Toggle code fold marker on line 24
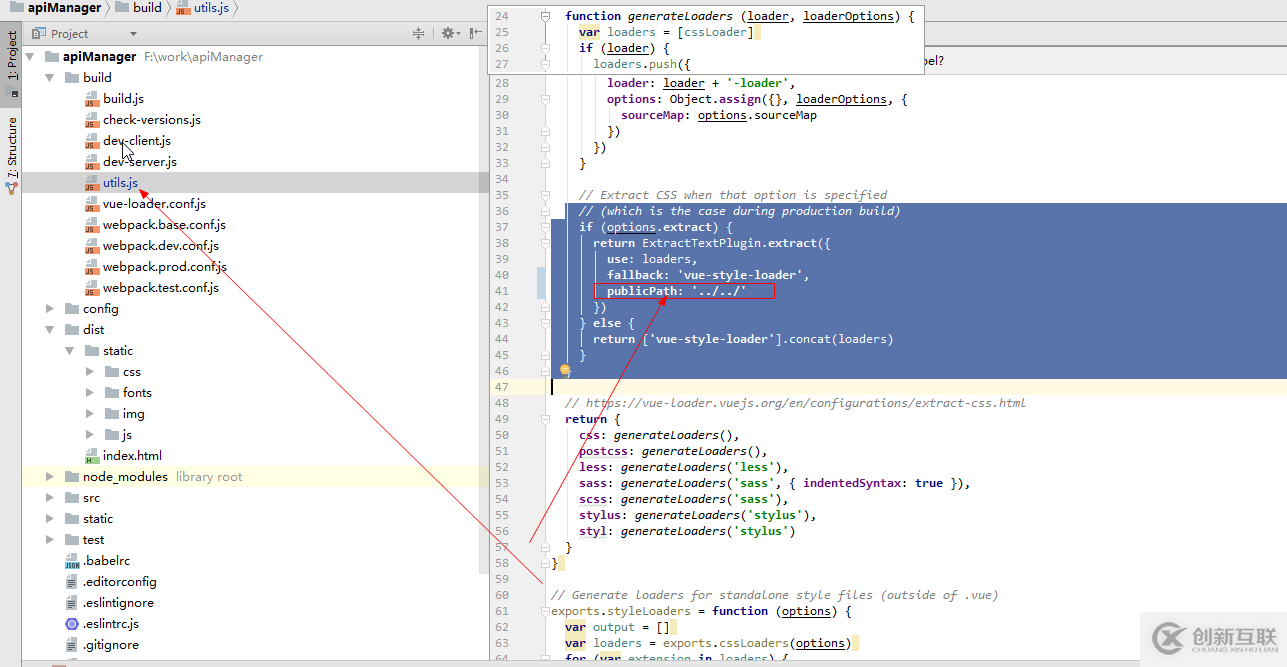 click(x=545, y=16)
